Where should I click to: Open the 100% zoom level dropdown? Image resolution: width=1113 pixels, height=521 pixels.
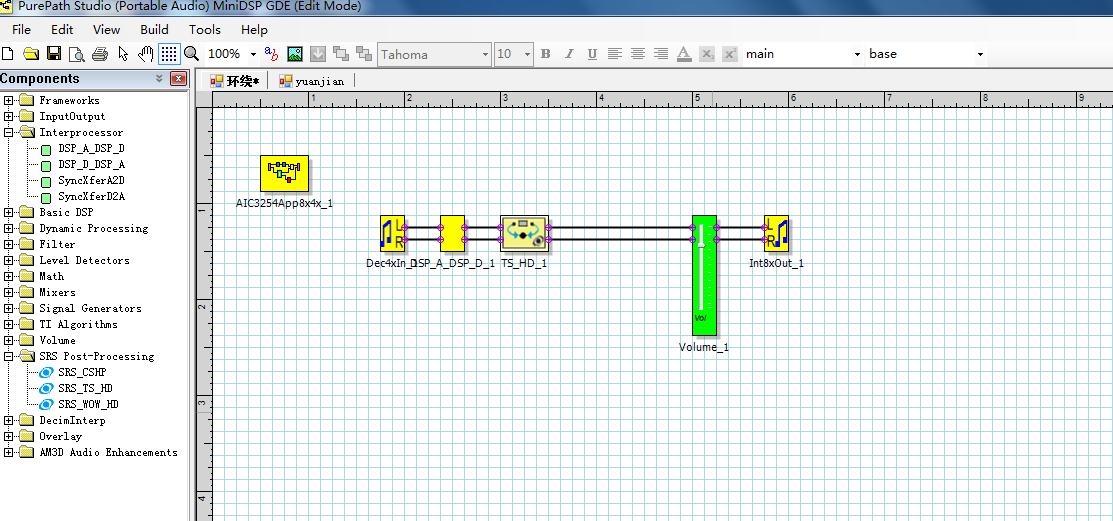(x=253, y=54)
